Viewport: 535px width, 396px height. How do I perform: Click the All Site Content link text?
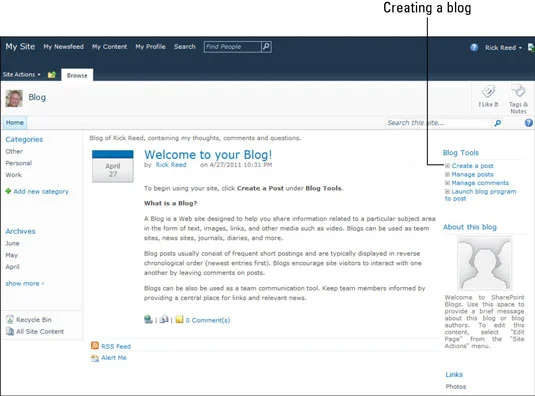coord(40,331)
